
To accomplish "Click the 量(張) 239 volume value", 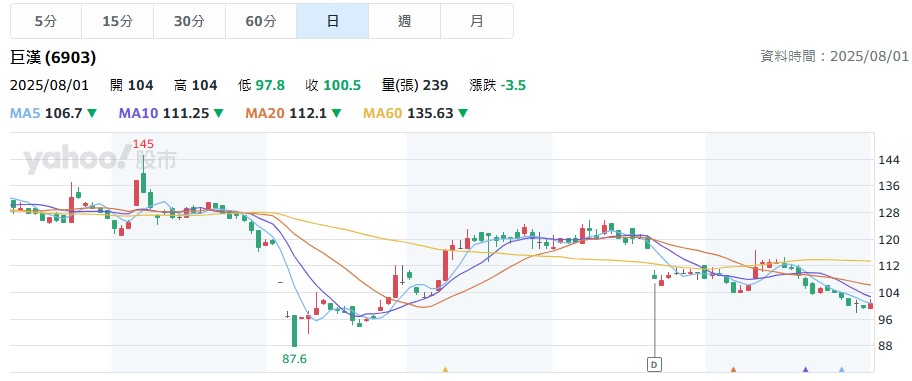I will [x=415, y=86].
